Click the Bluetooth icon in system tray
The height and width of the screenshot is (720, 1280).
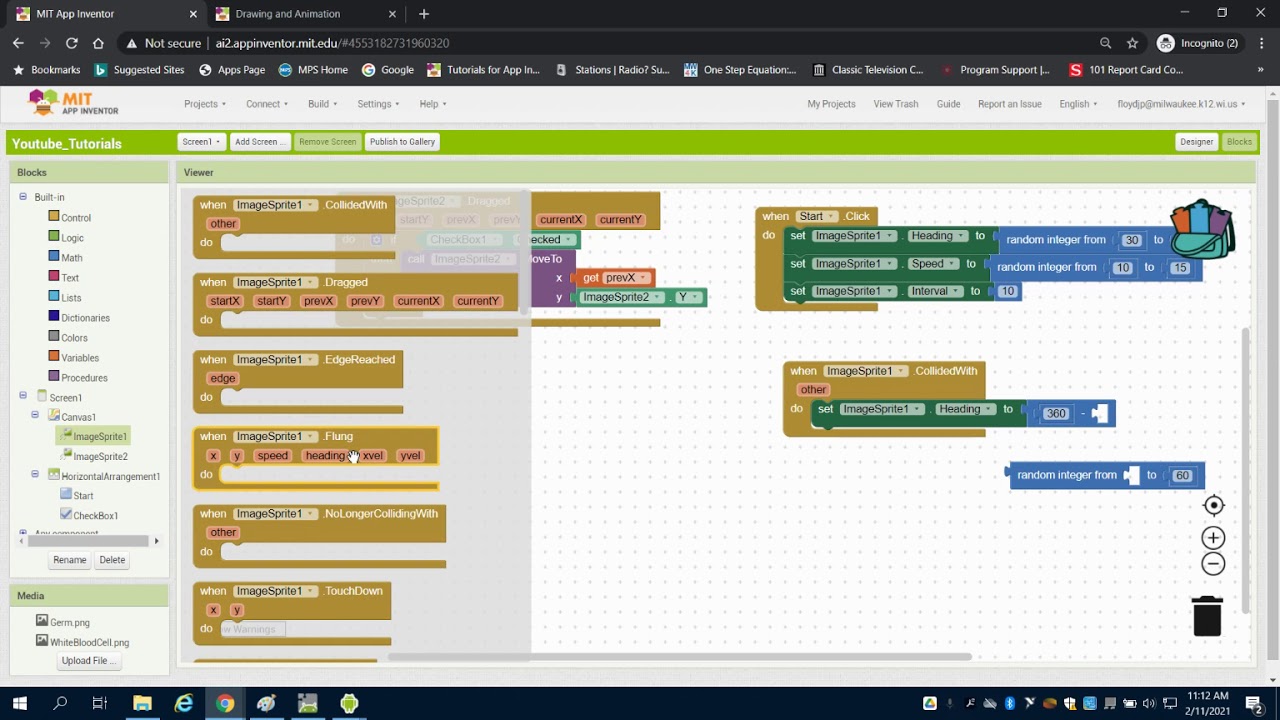1010,703
